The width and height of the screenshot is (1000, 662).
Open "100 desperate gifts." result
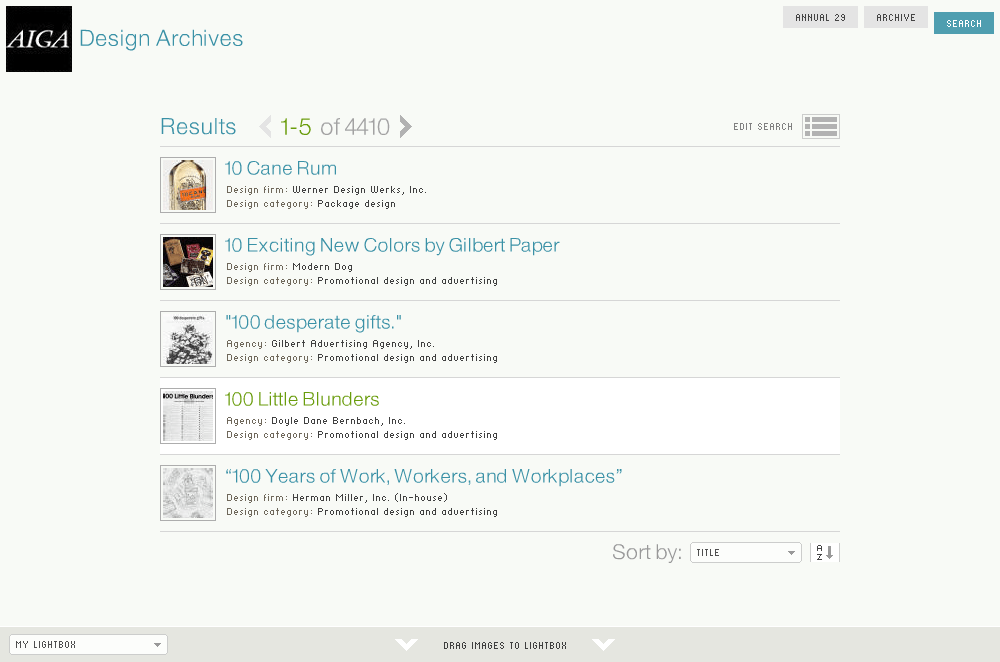coord(313,322)
